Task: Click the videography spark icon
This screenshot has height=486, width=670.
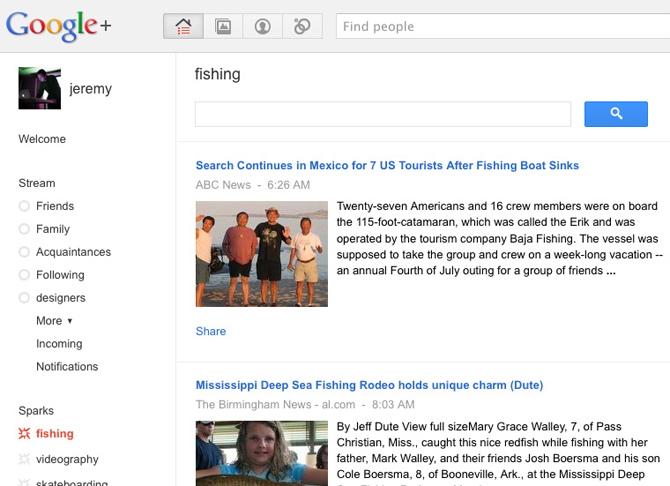Action: [24, 459]
